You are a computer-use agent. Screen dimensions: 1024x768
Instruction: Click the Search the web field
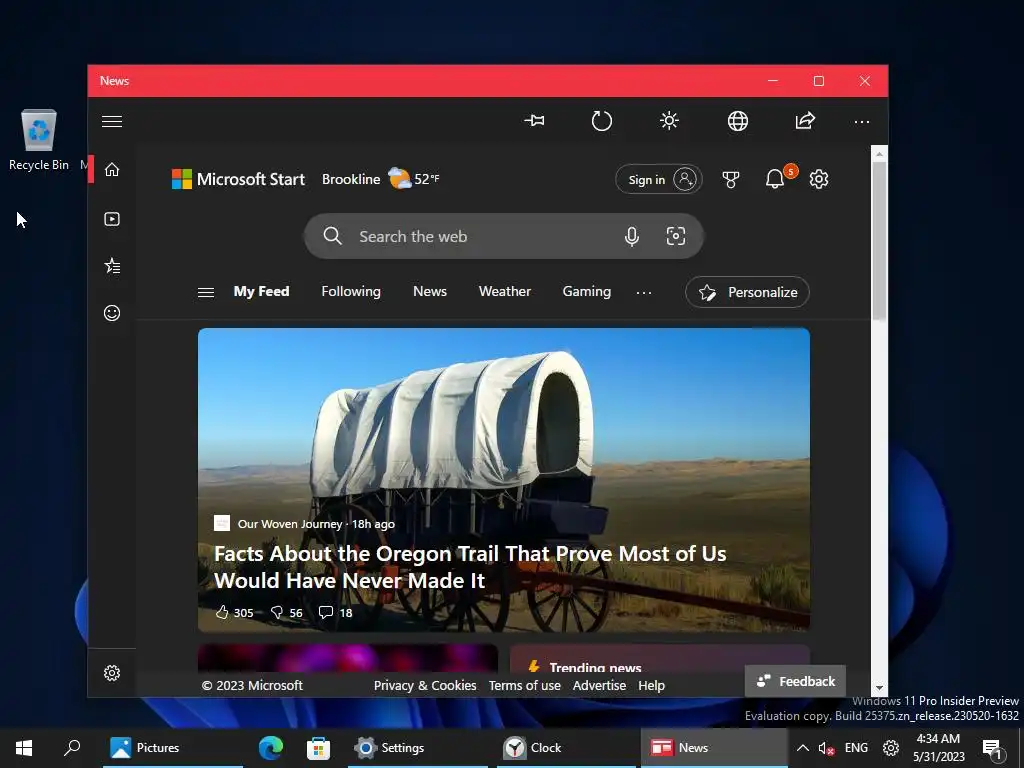coord(504,236)
